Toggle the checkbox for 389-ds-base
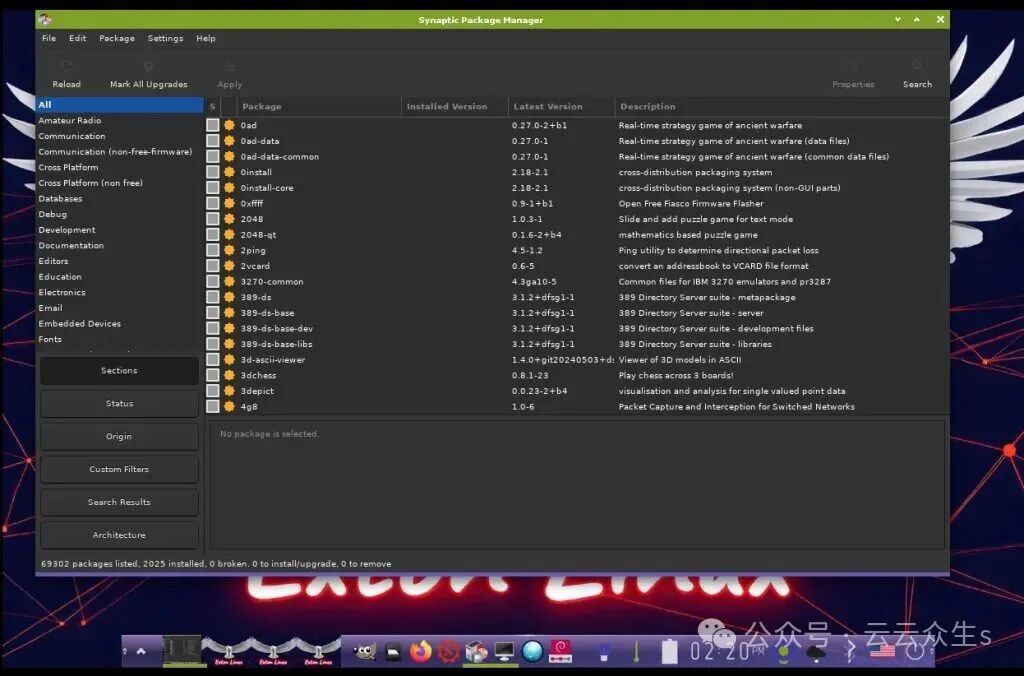The image size is (1024, 676). (213, 313)
